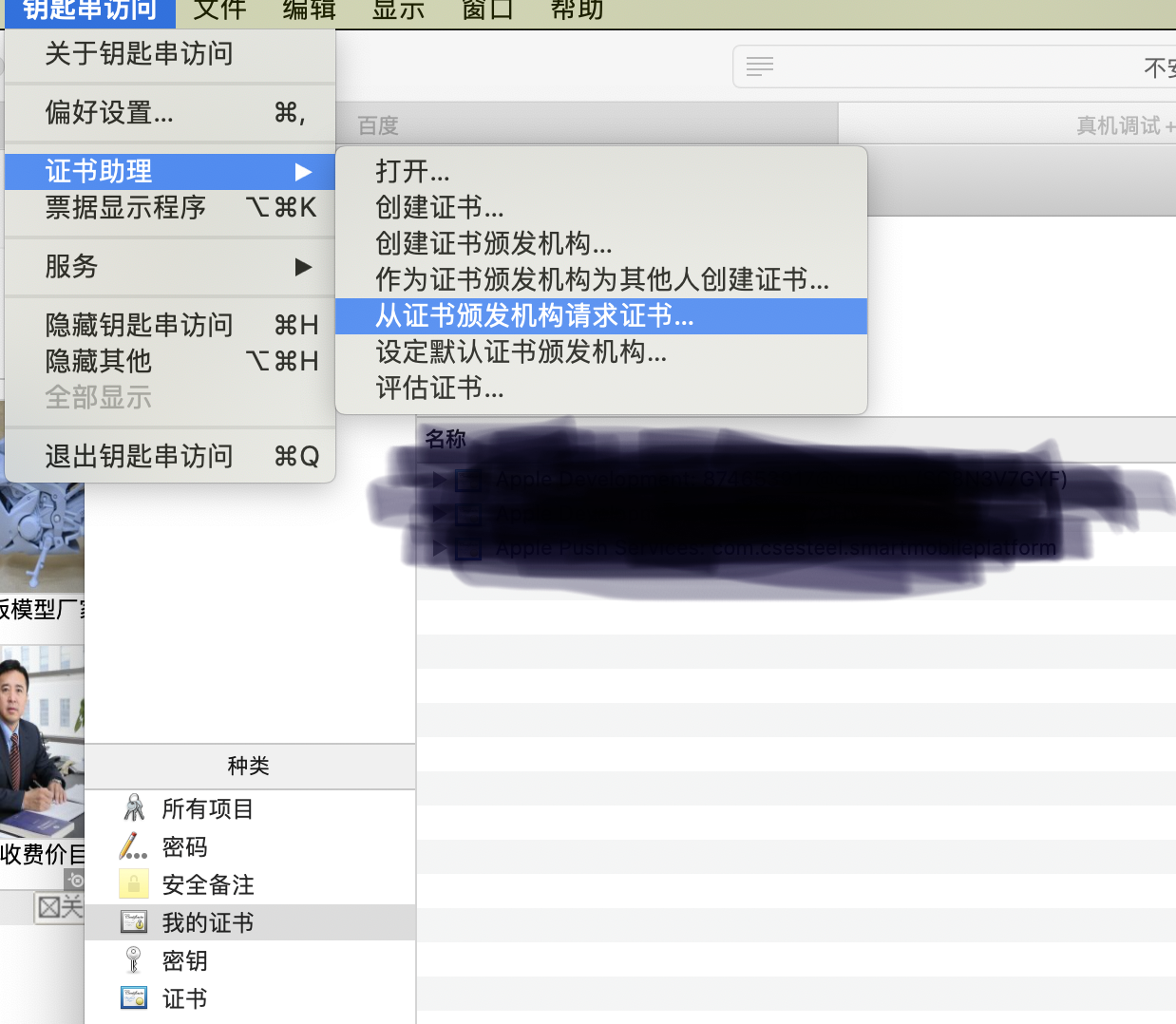Open the 窗口 menu

pyautogui.click(x=487, y=11)
